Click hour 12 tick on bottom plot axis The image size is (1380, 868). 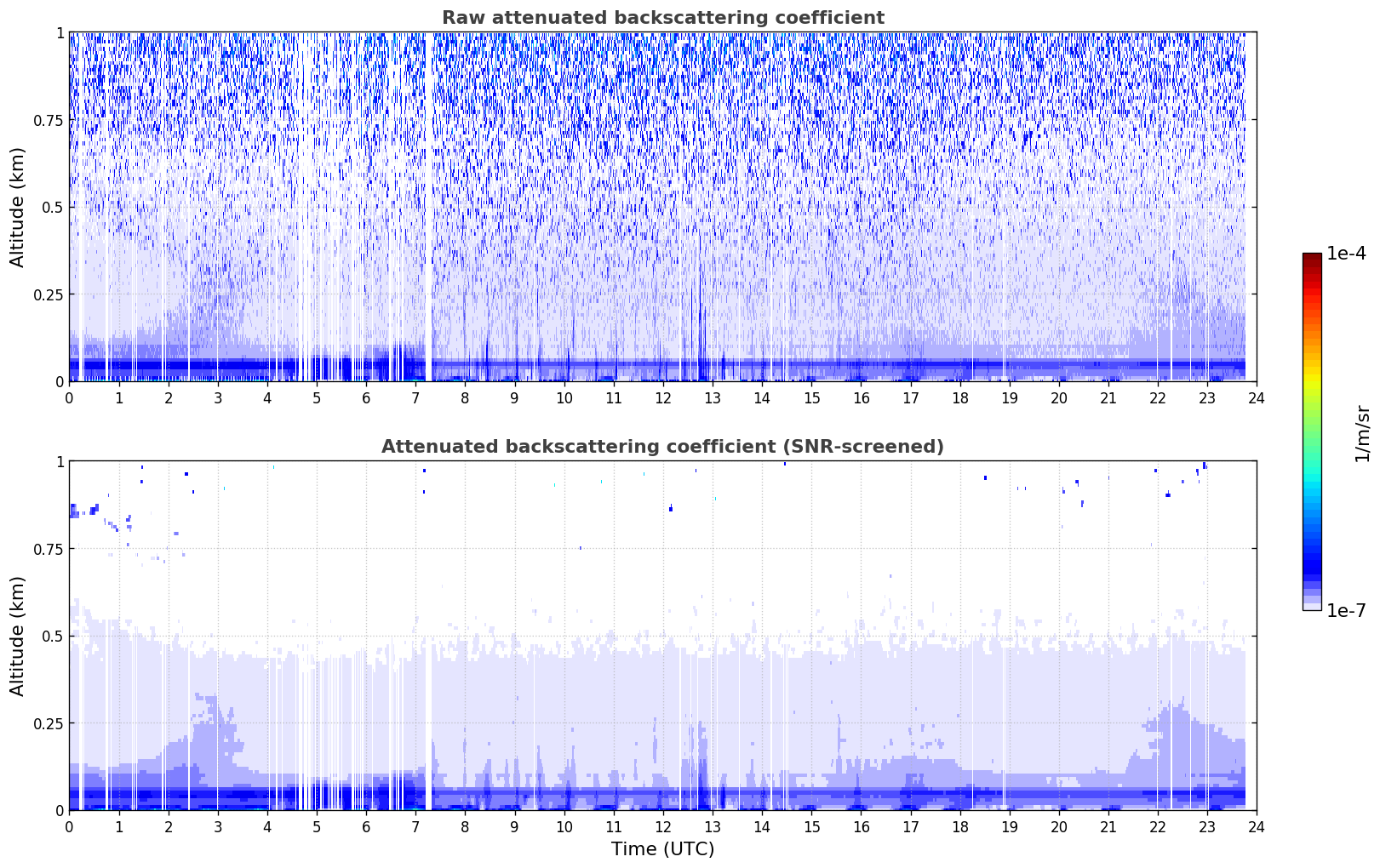point(663,826)
